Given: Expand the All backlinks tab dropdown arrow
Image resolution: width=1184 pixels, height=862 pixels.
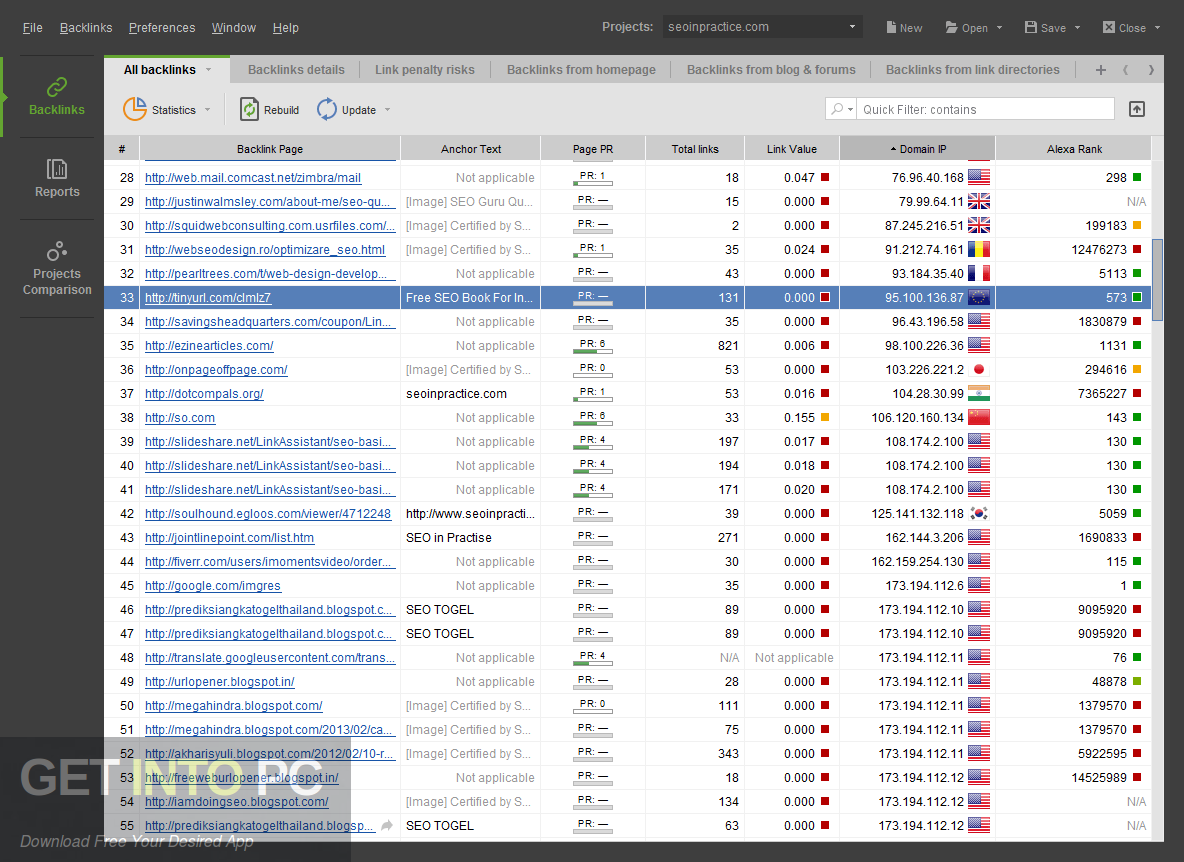Looking at the screenshot, I should pyautogui.click(x=208, y=69).
